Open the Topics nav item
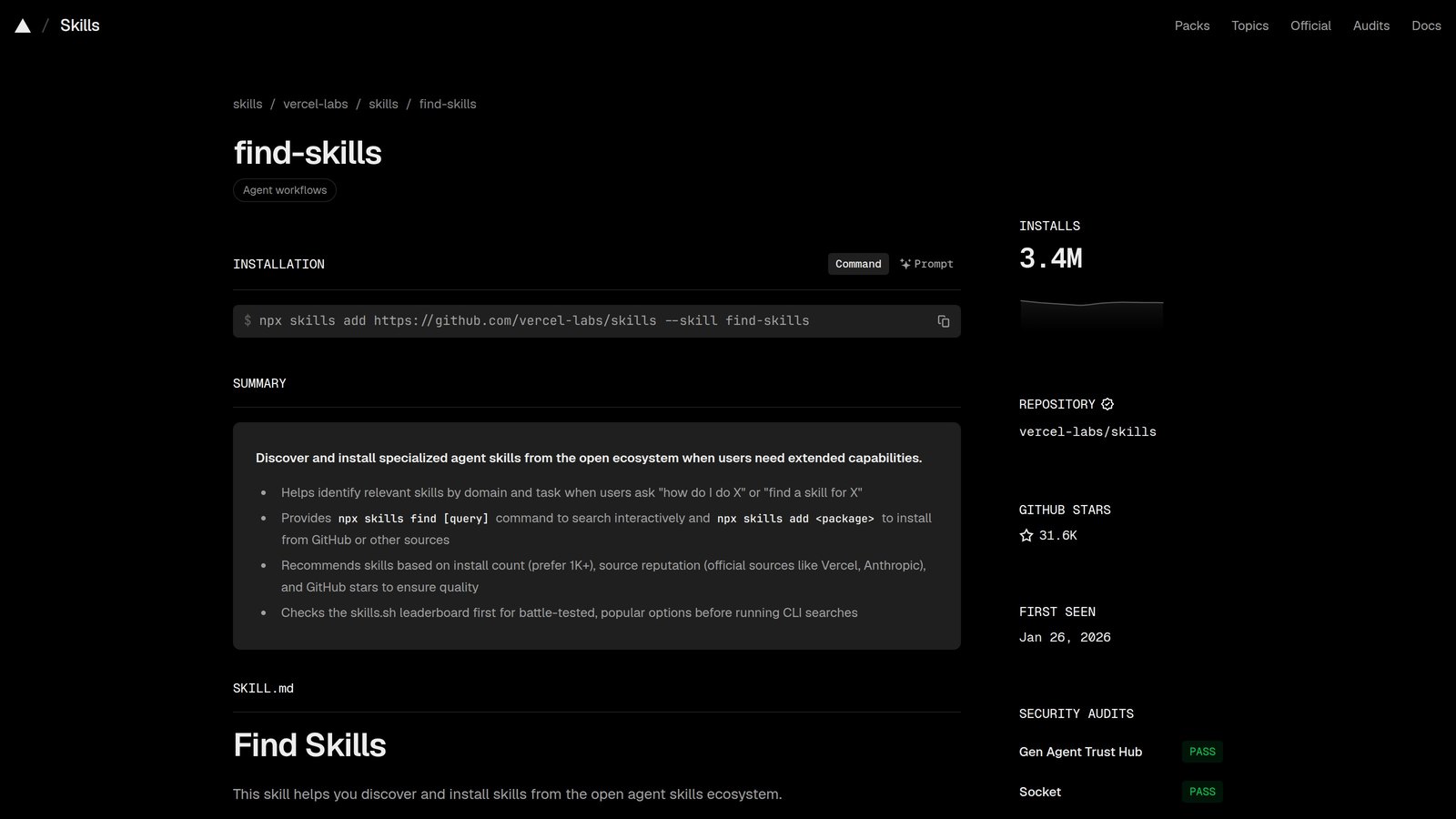Viewport: 1456px width, 819px height. pyautogui.click(x=1250, y=25)
